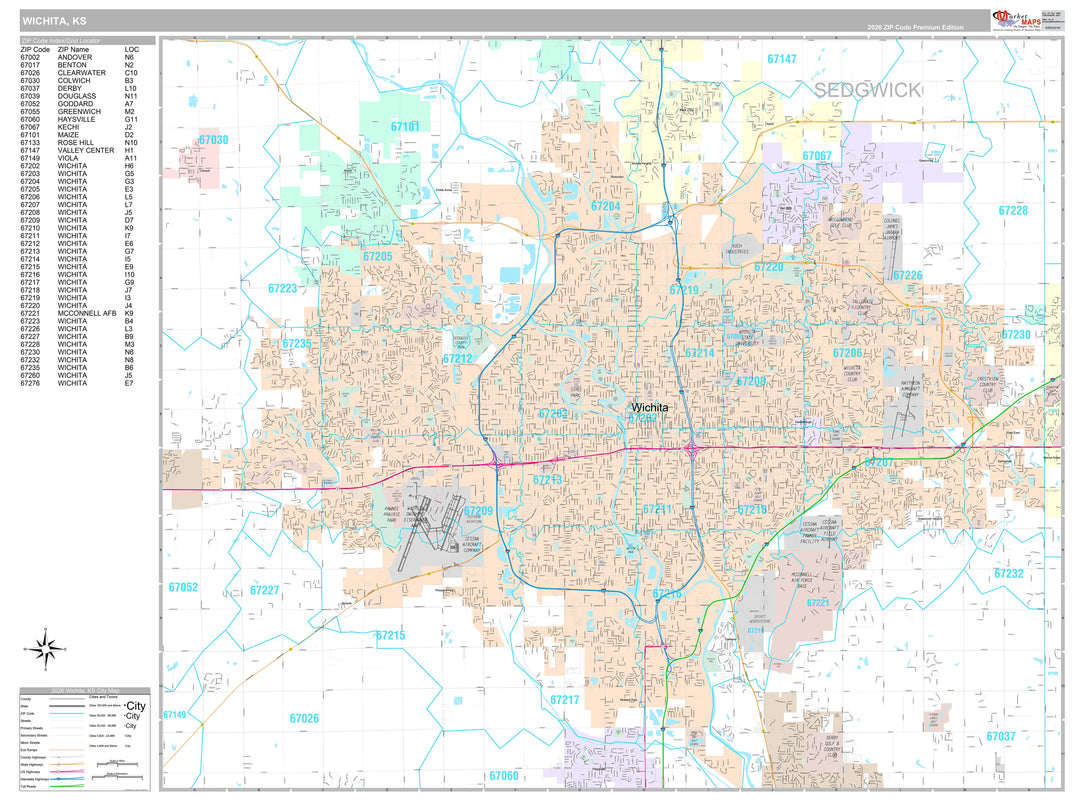Click the 67204 ZIP label on map
Screen dimensions: 1080x802
605,205
